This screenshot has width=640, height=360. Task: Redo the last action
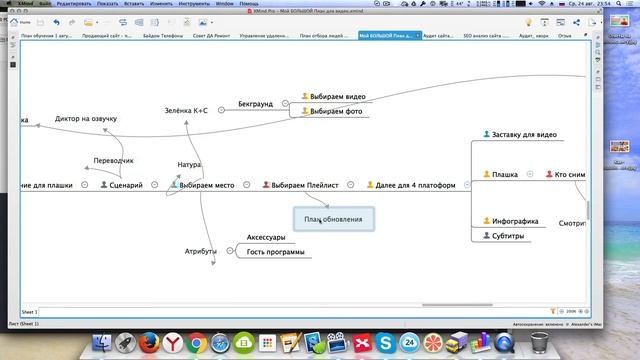tap(72, 22)
